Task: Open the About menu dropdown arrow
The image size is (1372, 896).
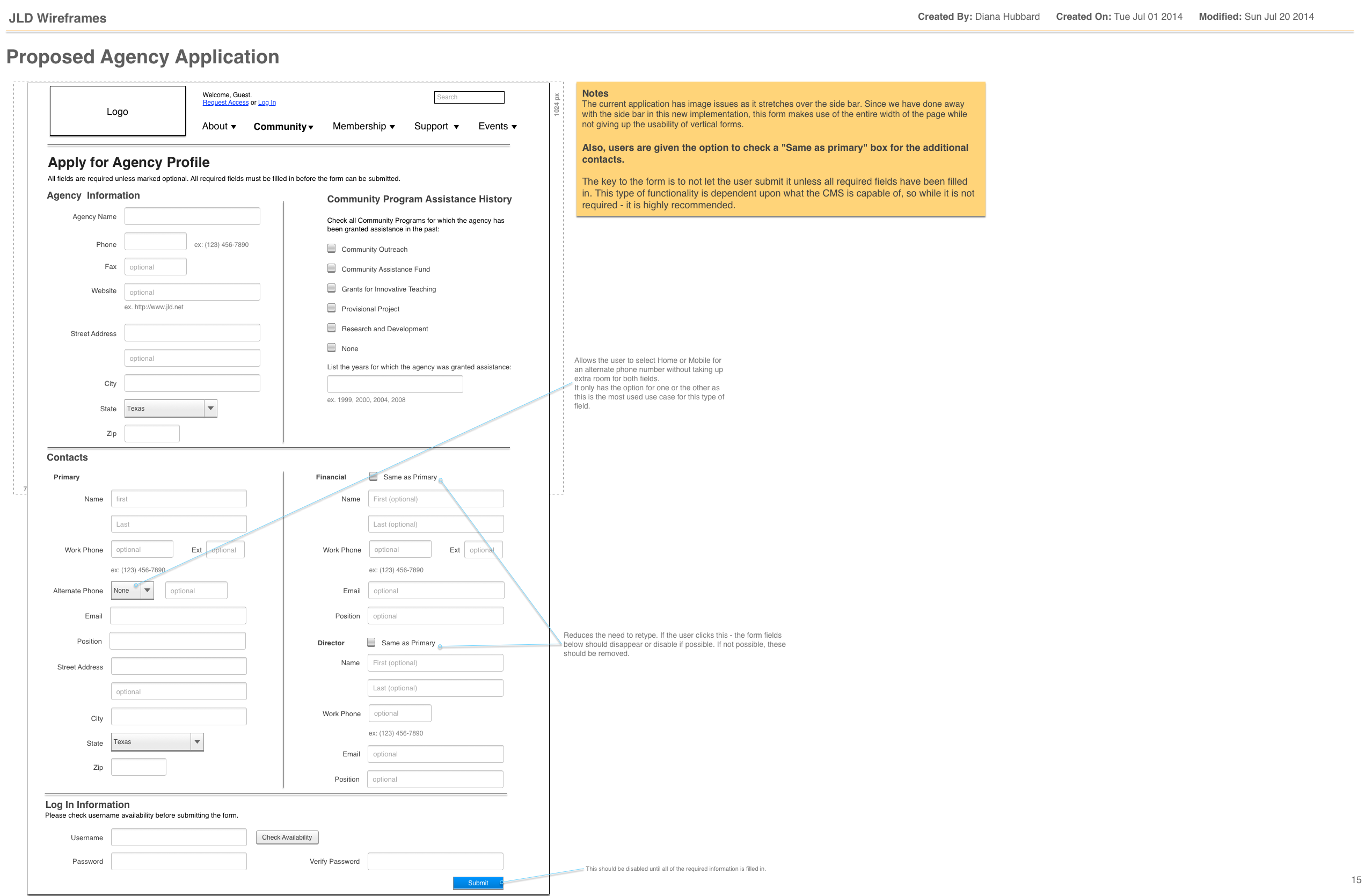Action: [x=233, y=127]
